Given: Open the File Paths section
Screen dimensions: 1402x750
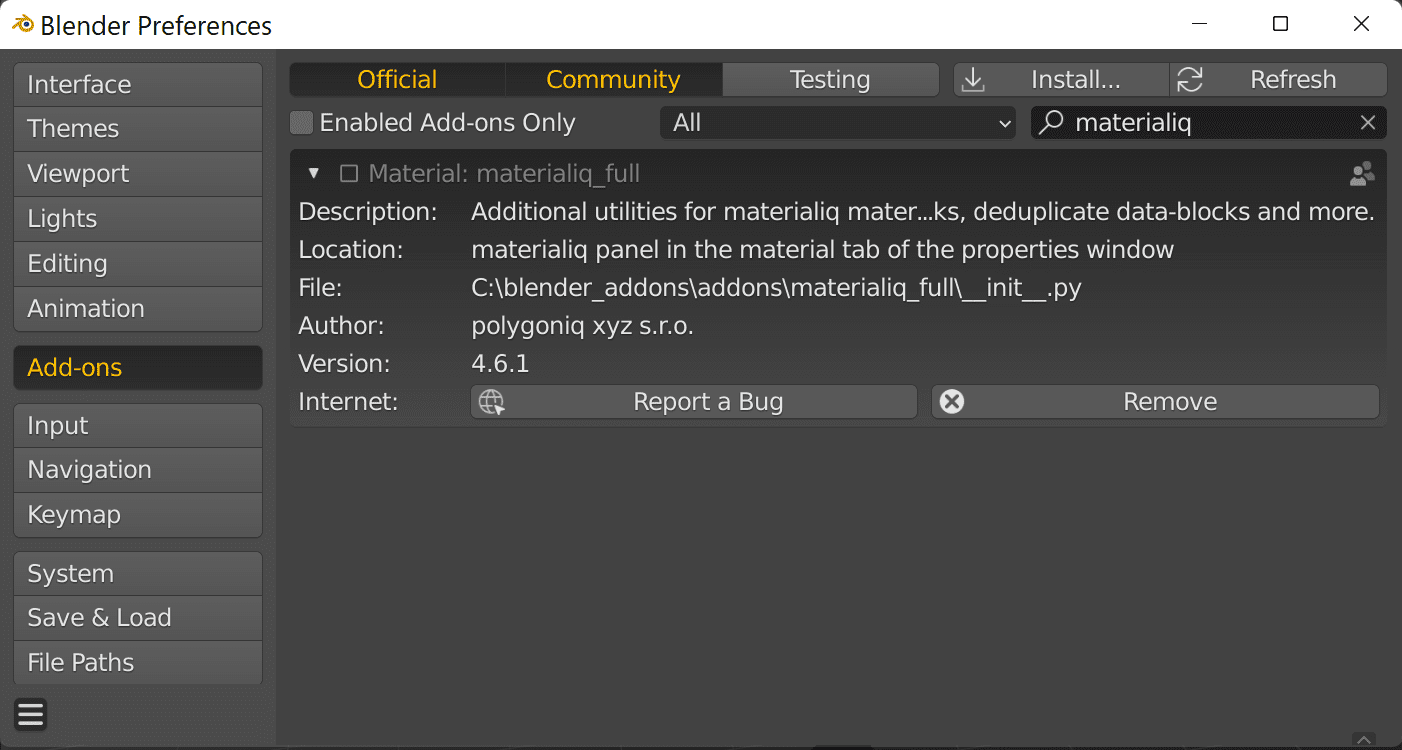Looking at the screenshot, I should 138,663.
